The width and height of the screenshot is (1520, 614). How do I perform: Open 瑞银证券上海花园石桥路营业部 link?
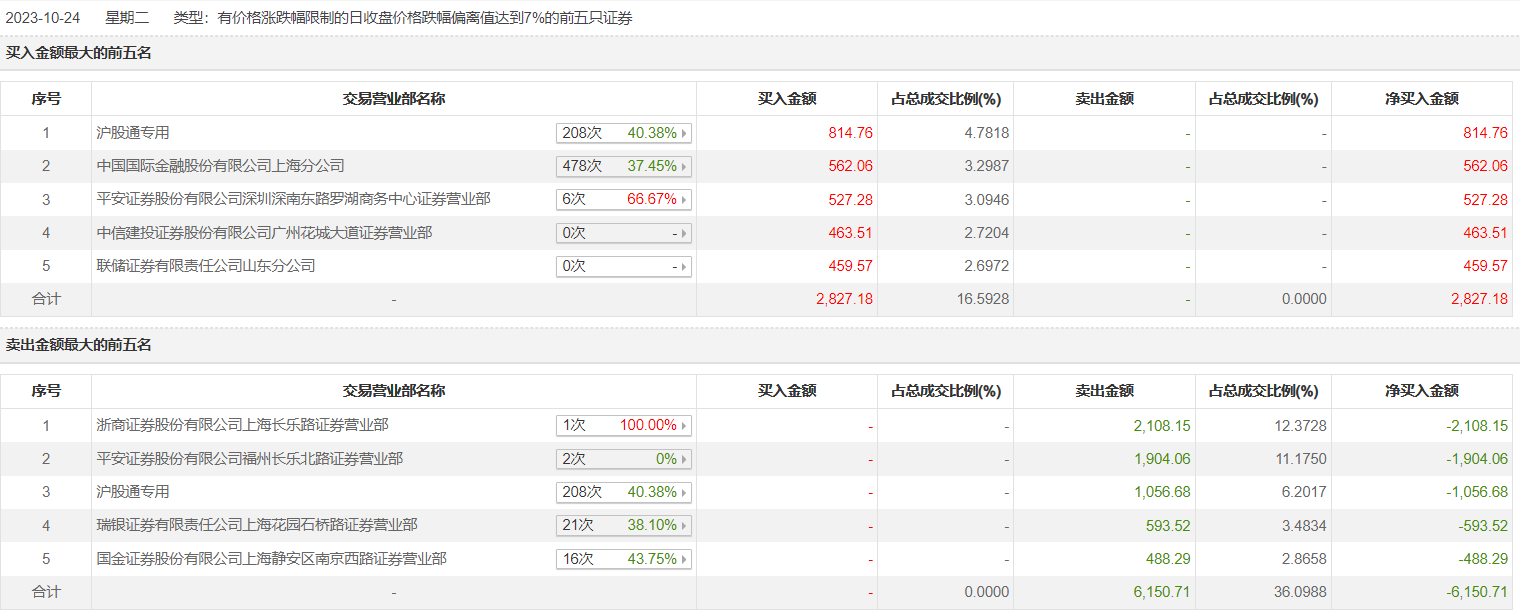coord(257,525)
